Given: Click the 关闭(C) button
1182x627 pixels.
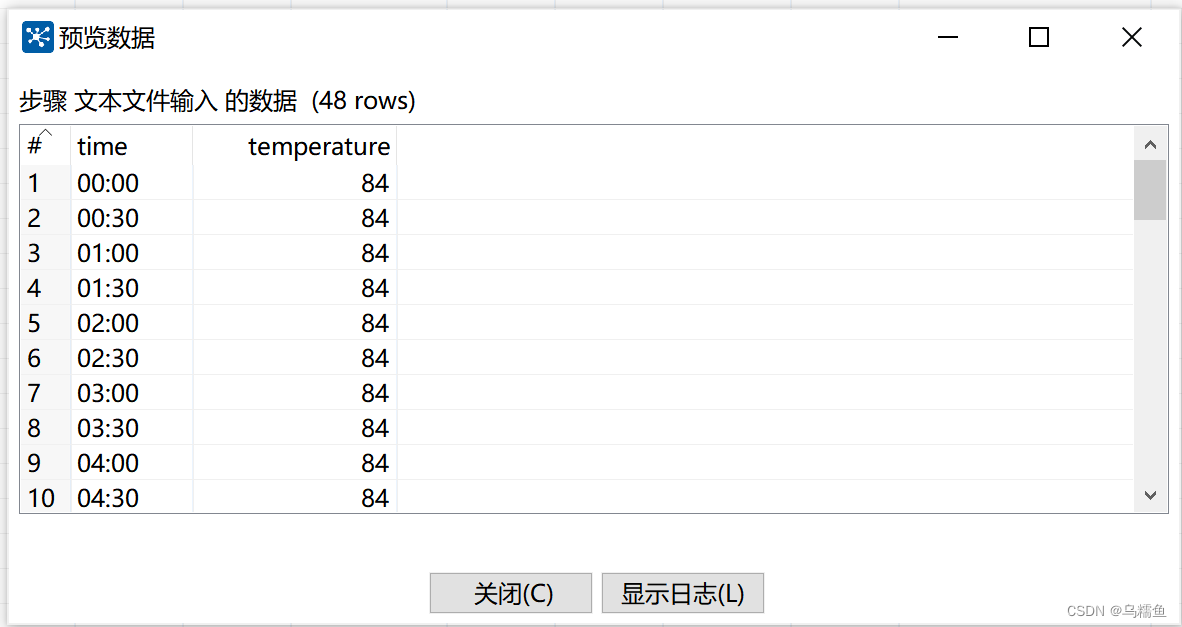Looking at the screenshot, I should tap(510, 592).
